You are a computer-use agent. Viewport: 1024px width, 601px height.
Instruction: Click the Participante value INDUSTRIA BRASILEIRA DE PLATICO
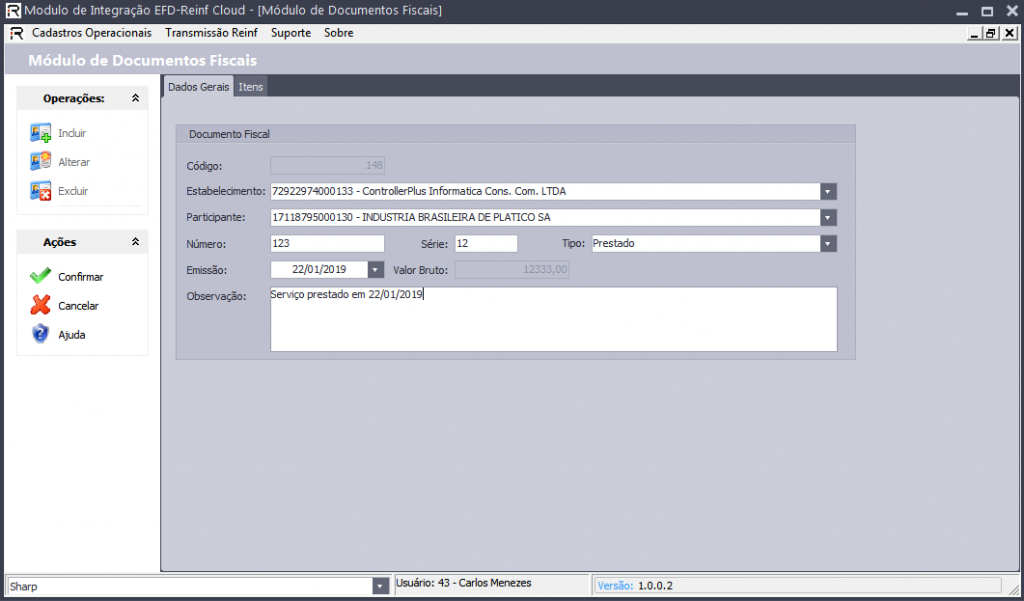click(411, 218)
